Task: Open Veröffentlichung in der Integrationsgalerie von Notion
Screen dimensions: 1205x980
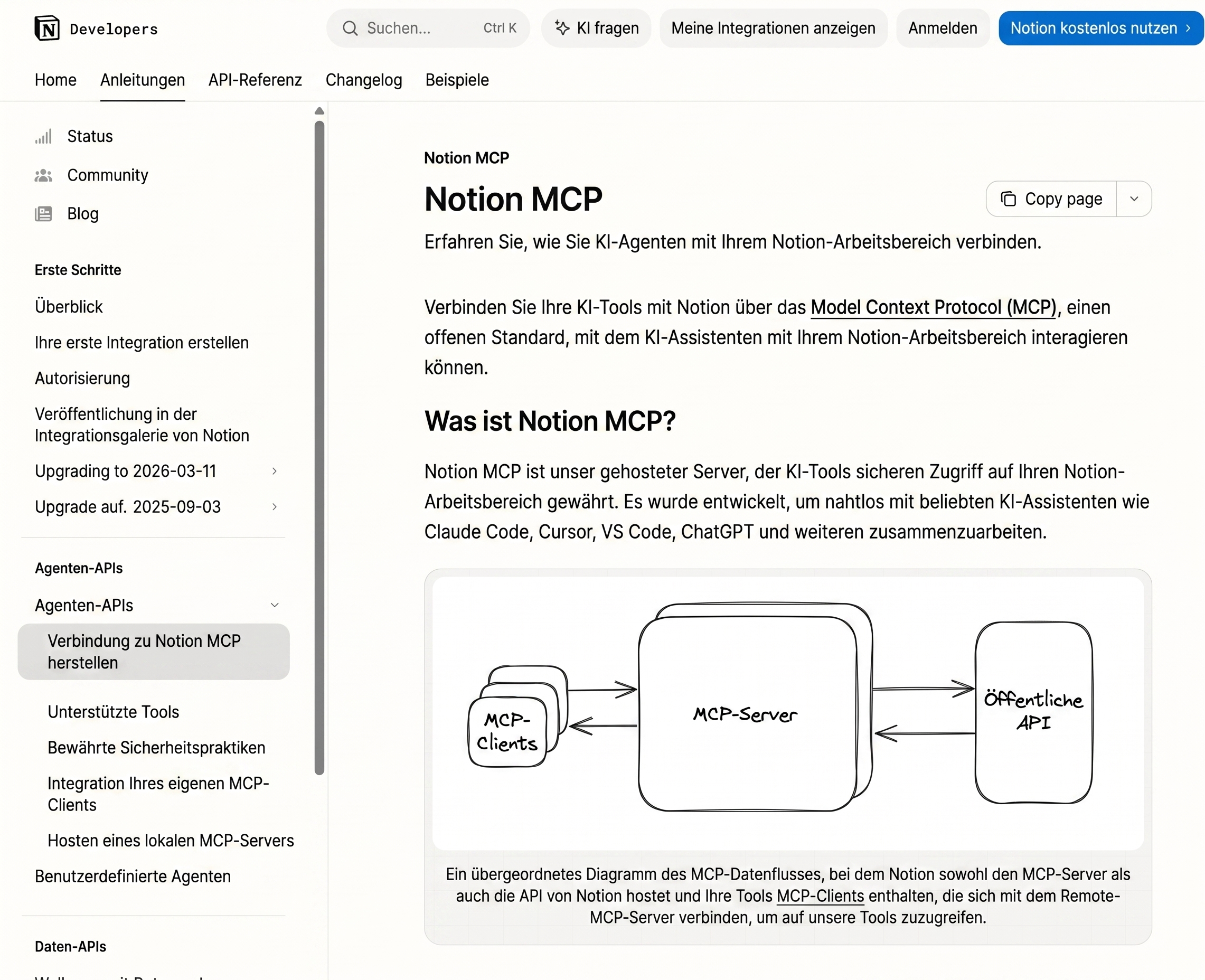Action: 142,425
